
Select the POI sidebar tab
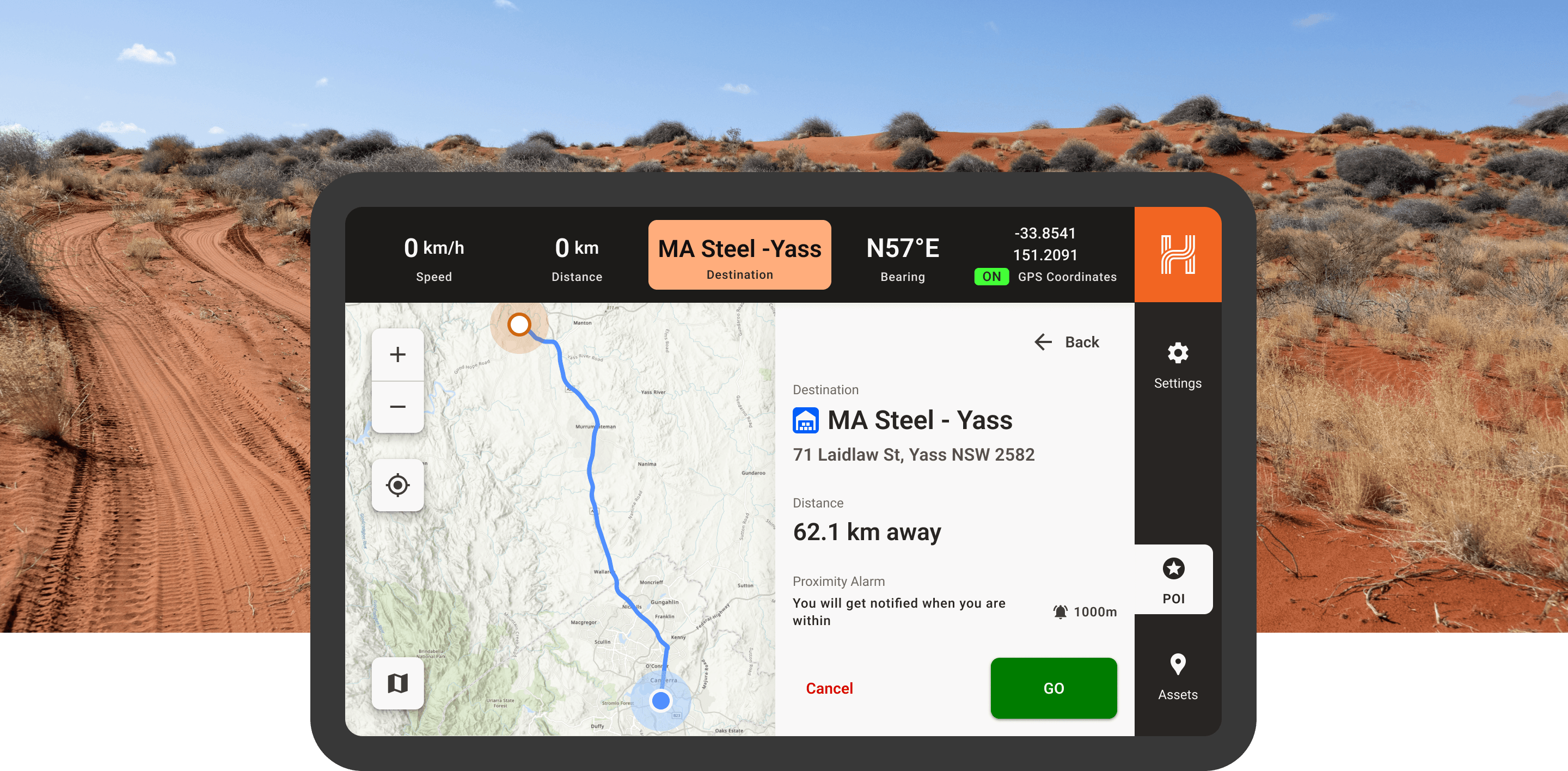click(x=1173, y=580)
